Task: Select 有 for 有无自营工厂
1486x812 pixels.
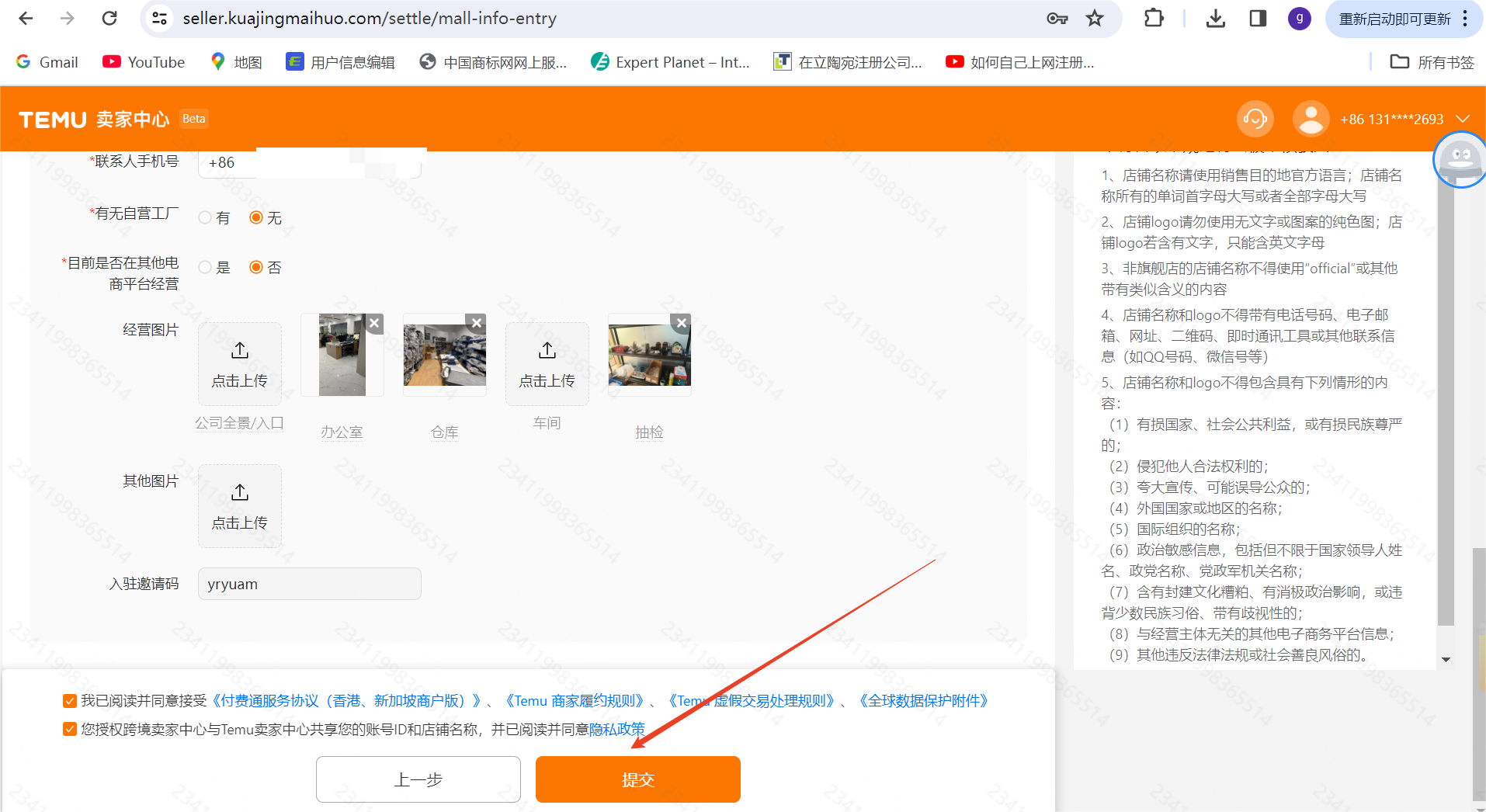Action: tap(205, 217)
